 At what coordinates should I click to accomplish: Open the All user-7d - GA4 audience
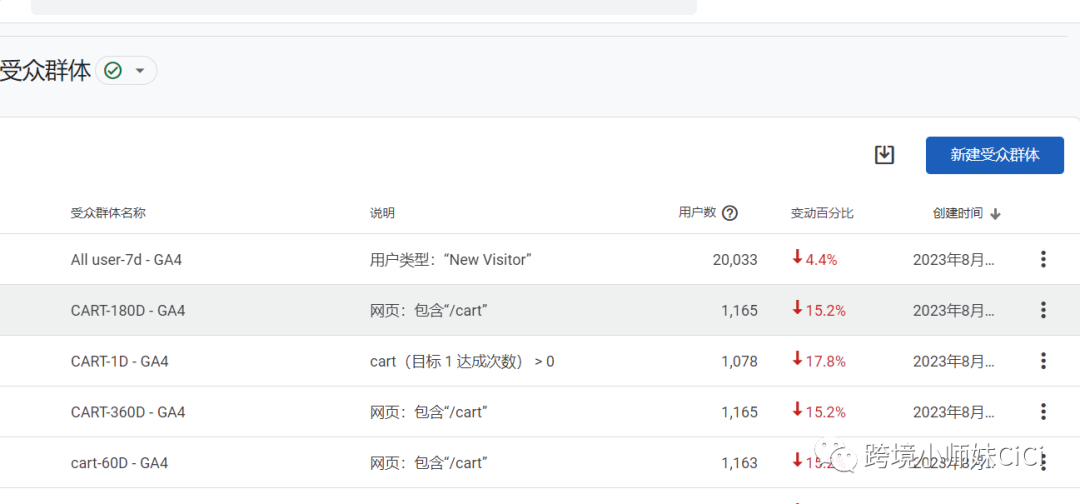pyautogui.click(x=126, y=260)
